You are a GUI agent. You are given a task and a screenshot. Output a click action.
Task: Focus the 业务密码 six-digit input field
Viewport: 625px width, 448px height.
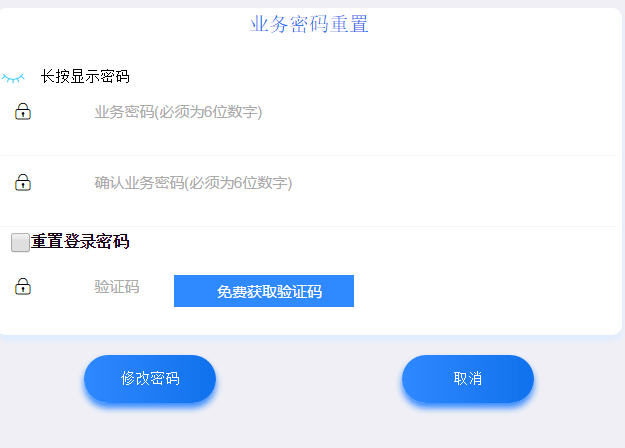(300, 112)
